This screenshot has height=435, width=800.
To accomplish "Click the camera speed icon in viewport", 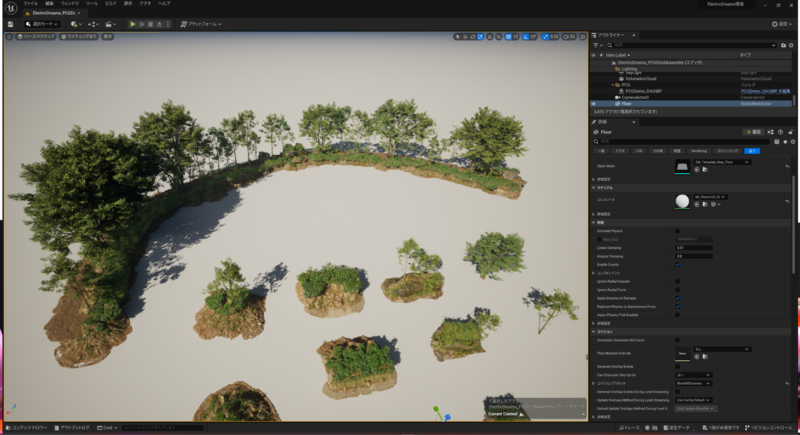I will tap(567, 36).
